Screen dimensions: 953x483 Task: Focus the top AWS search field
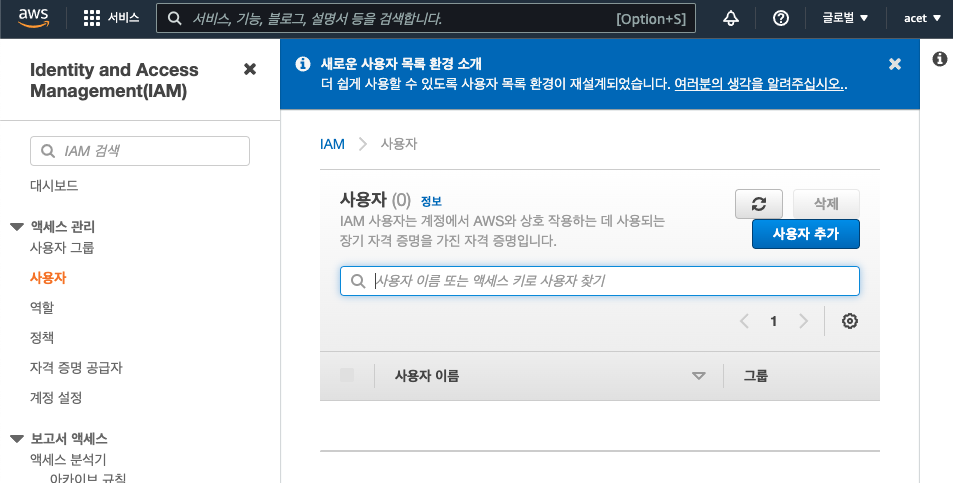[426, 19]
